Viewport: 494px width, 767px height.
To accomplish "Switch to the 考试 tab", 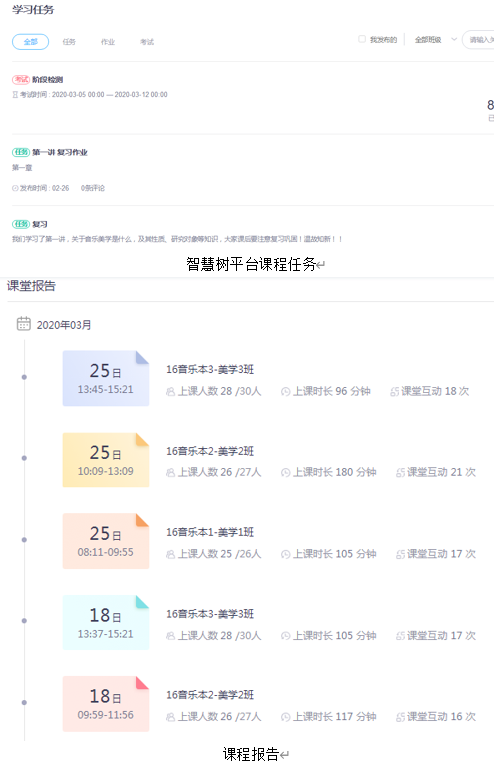I will point(147,42).
